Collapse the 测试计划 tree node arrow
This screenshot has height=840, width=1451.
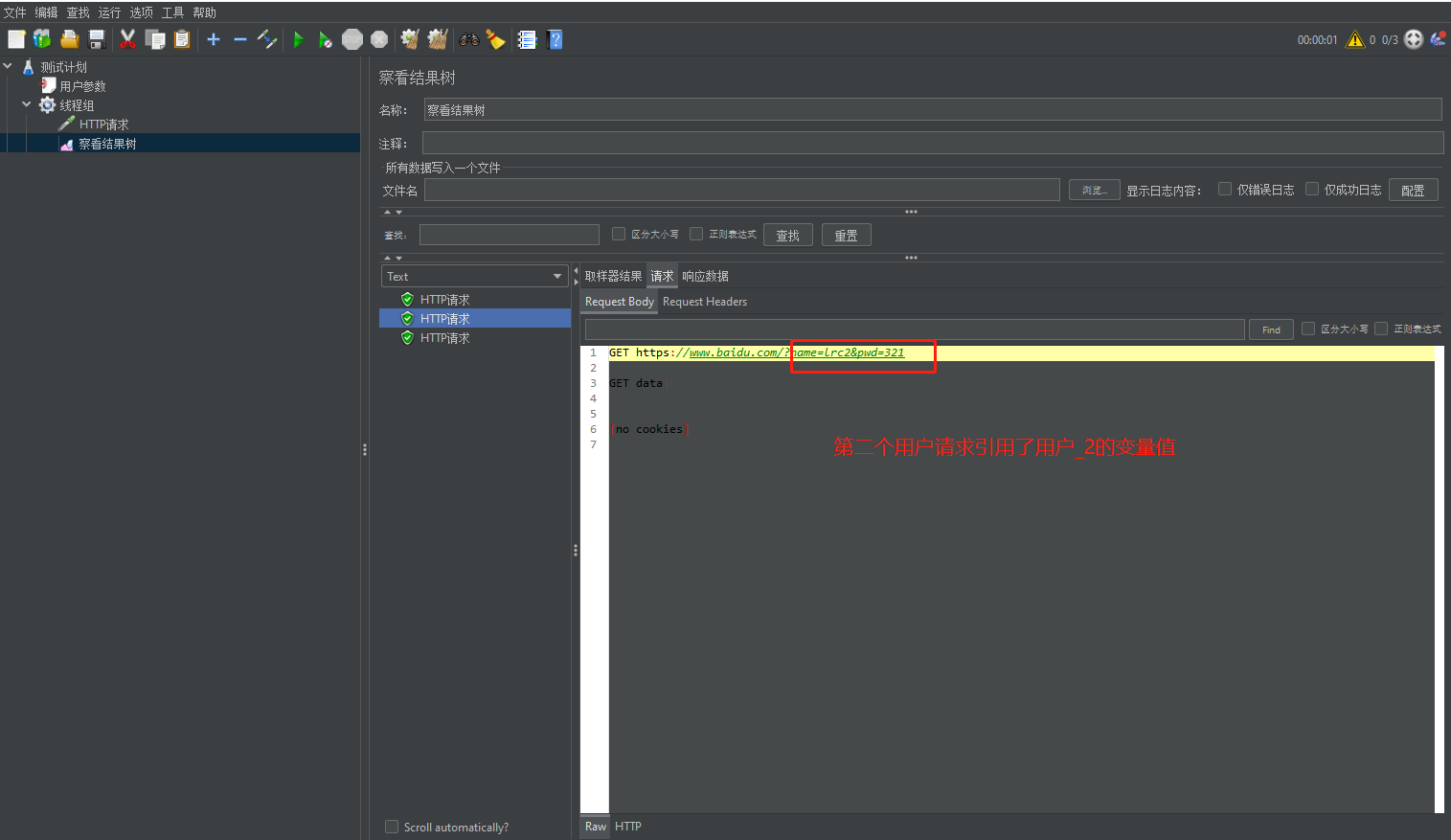[x=8, y=66]
